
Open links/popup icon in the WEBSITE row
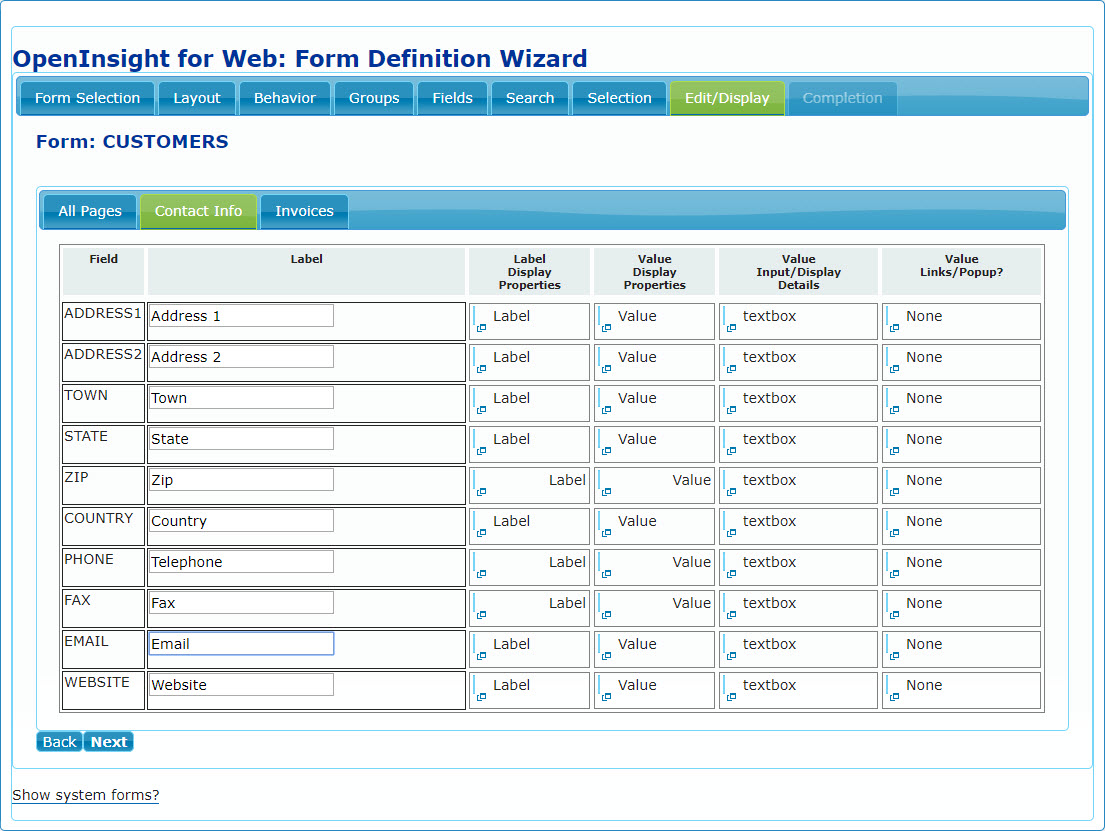pos(894,696)
